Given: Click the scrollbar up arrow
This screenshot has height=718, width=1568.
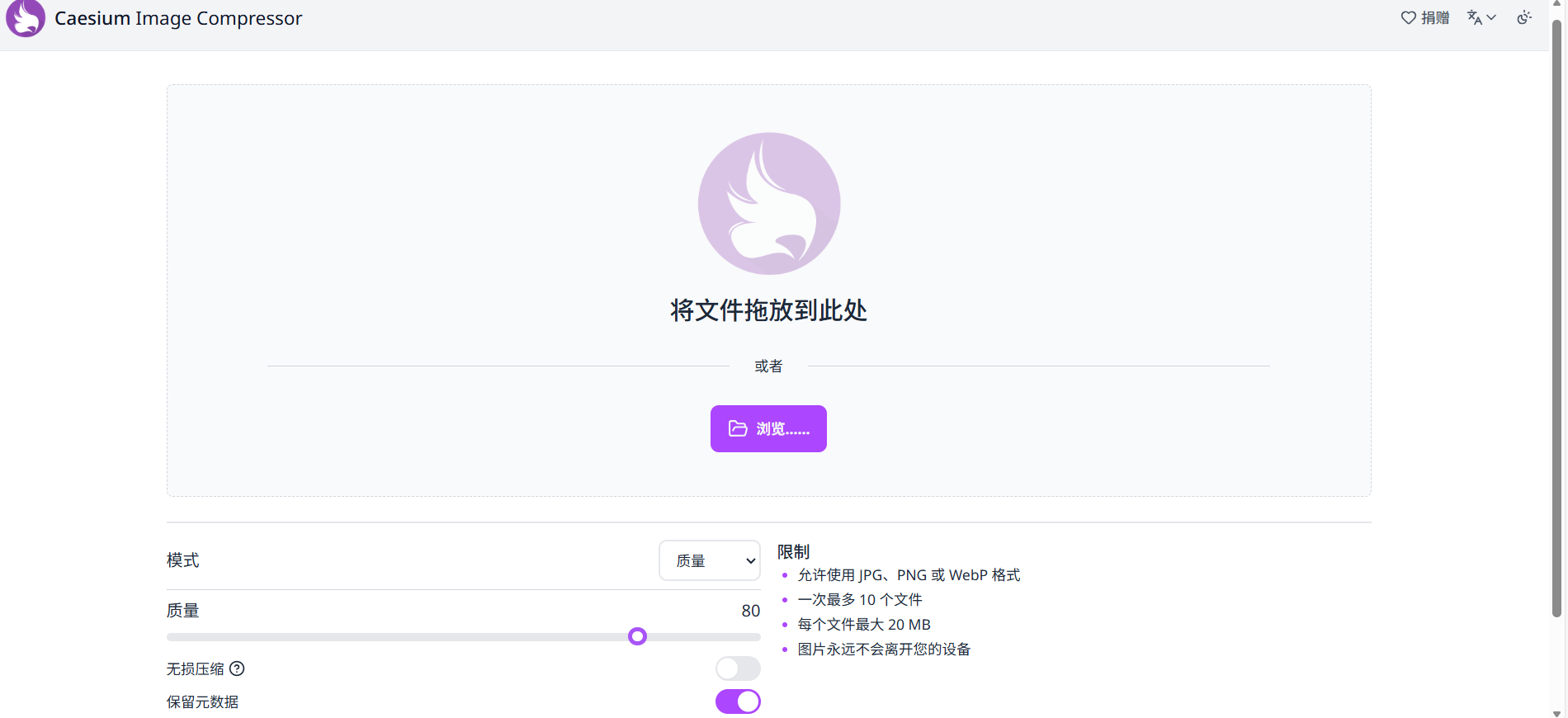Looking at the screenshot, I should pyautogui.click(x=1556, y=4).
